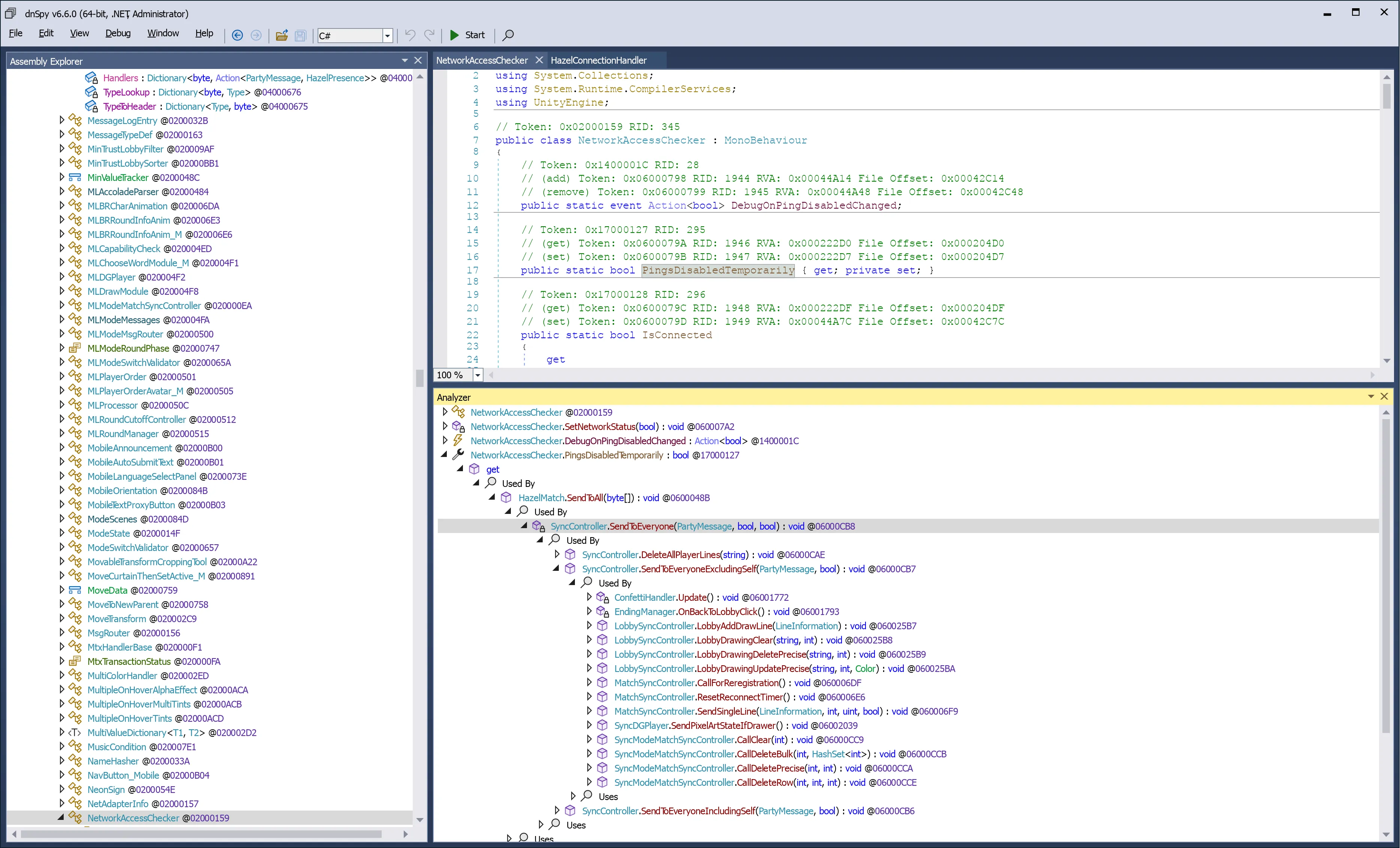Screen dimensions: 1400x848
Task: Open the C# language dropdown
Action: (x=388, y=36)
